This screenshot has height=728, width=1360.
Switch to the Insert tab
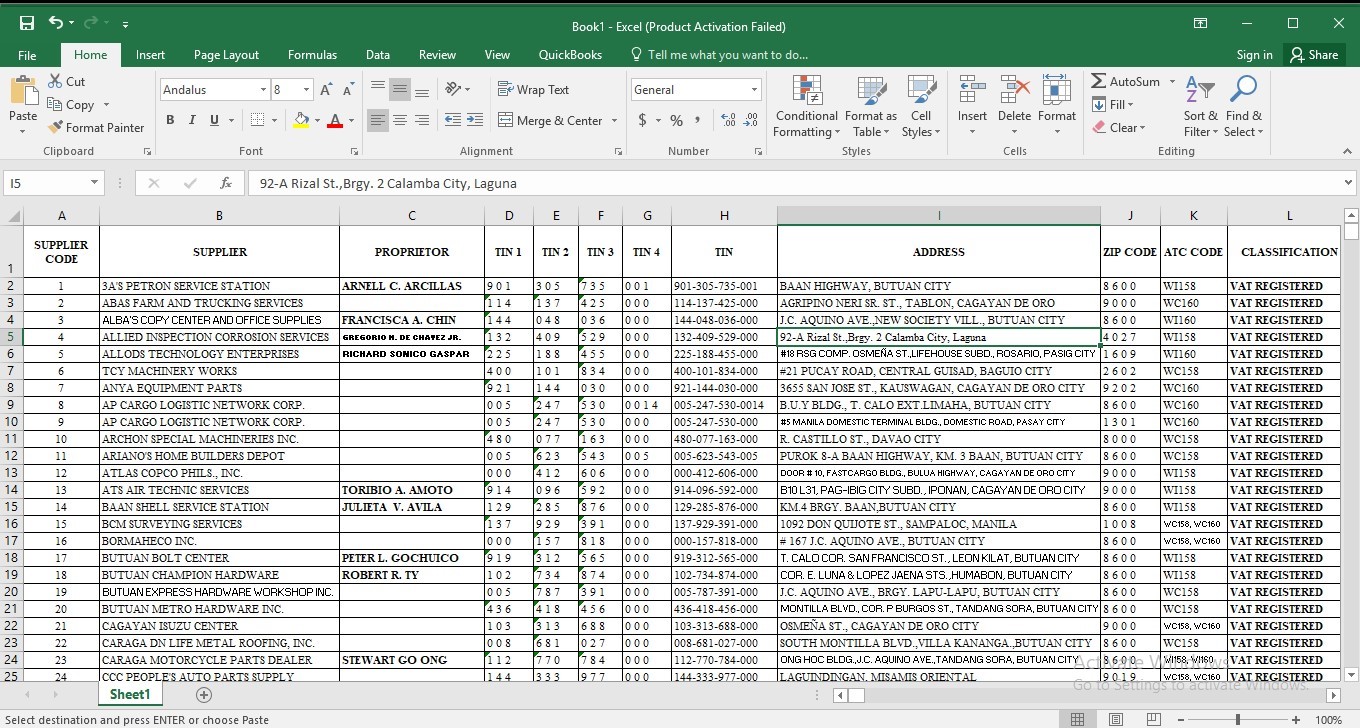(x=150, y=55)
